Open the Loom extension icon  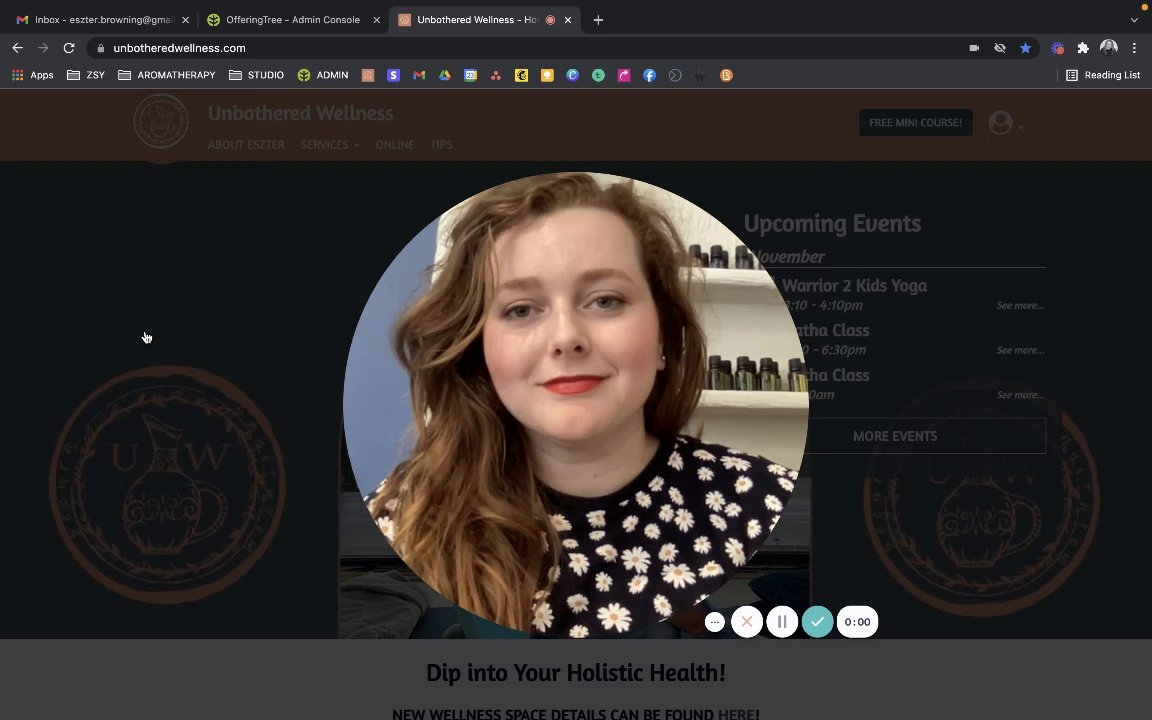point(1057,48)
